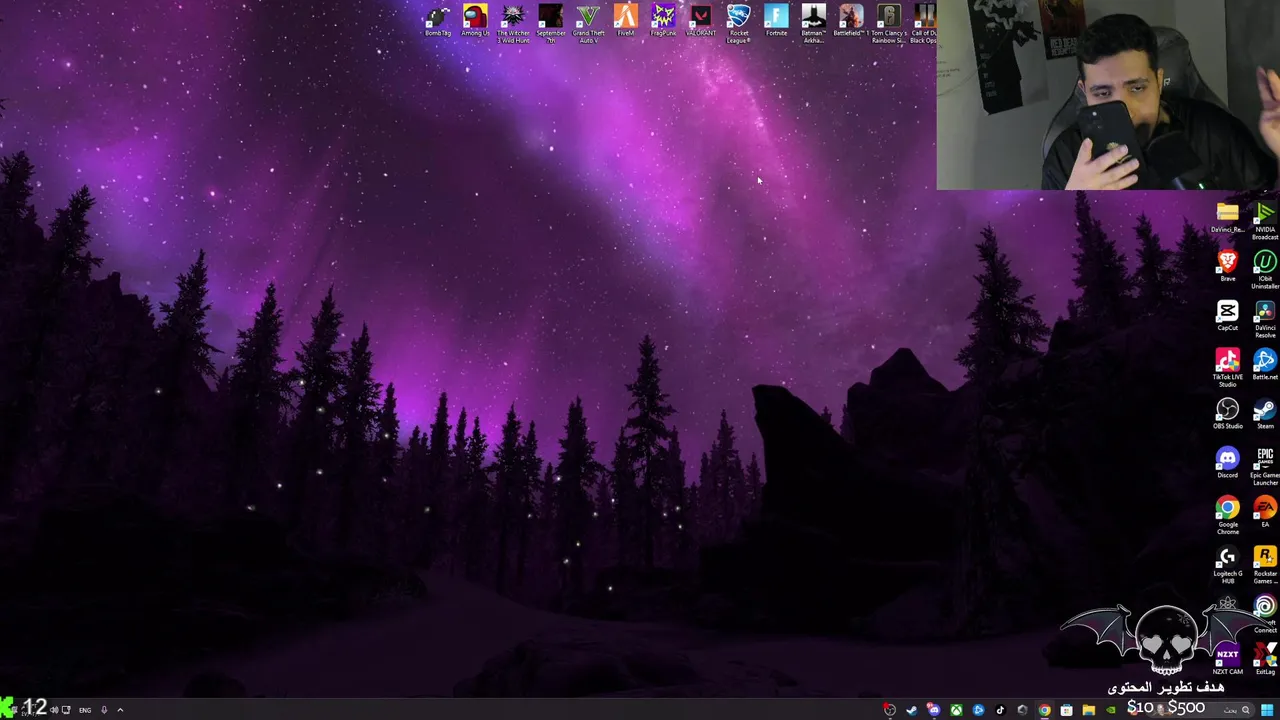Open TikTok from the taskbar
This screenshot has height=720, width=1280.
click(x=1000, y=710)
